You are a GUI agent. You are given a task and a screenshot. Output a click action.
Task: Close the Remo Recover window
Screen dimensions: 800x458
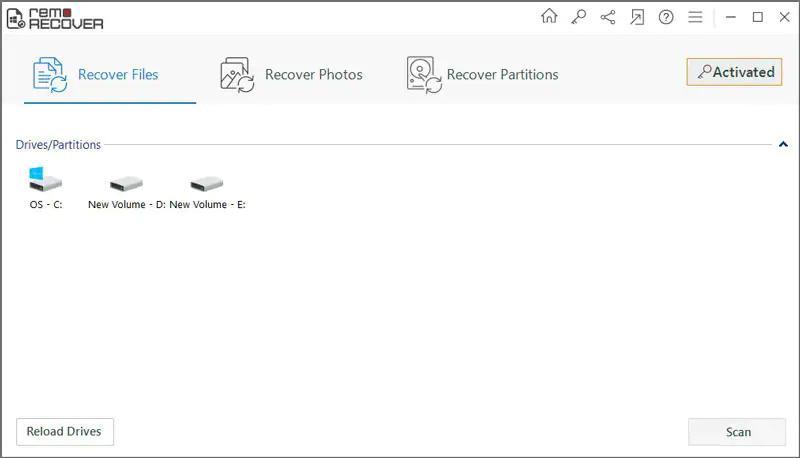[785, 17]
